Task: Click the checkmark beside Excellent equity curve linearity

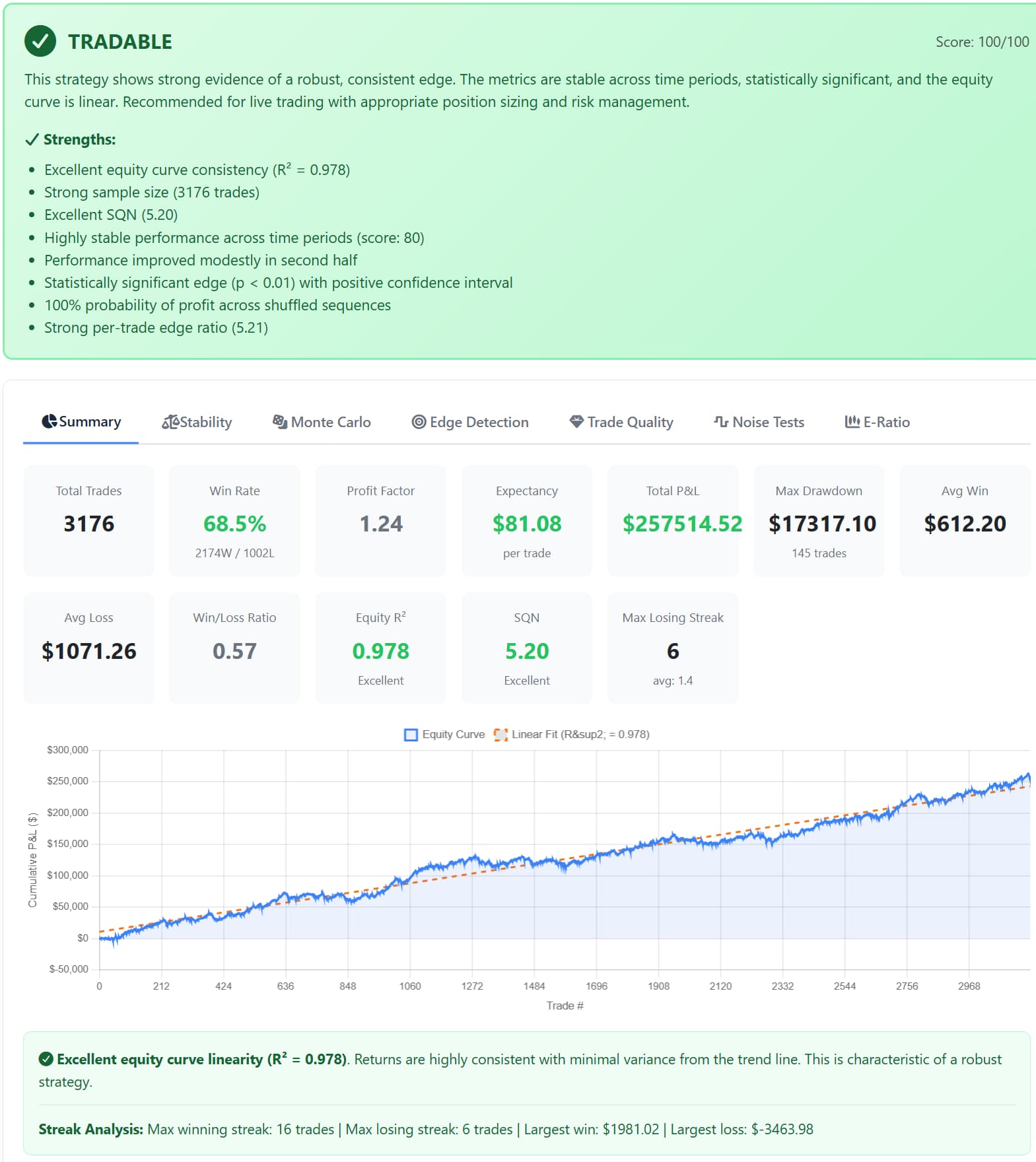Action: [x=46, y=1059]
